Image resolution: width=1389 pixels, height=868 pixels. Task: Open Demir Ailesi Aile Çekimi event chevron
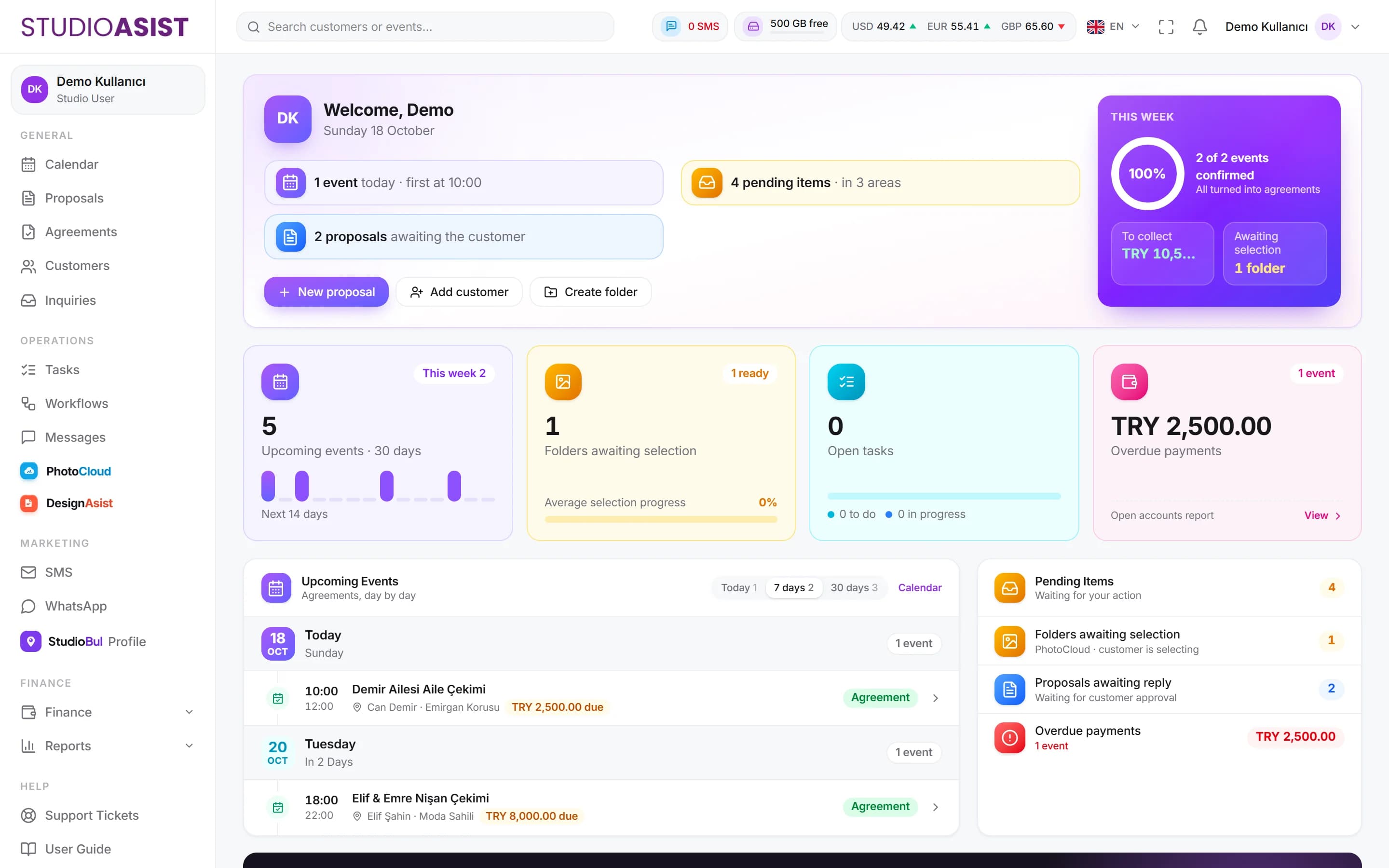(x=936, y=698)
